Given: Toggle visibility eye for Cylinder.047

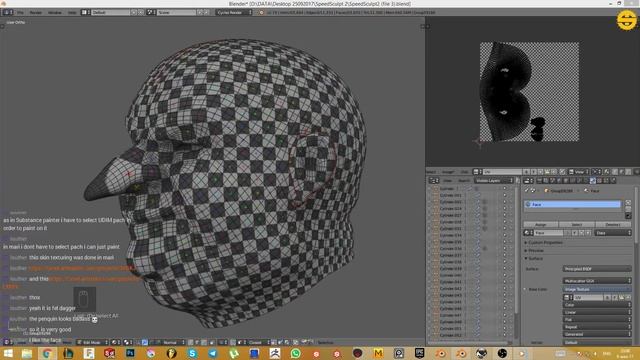Looking at the screenshot, I should [505, 315].
